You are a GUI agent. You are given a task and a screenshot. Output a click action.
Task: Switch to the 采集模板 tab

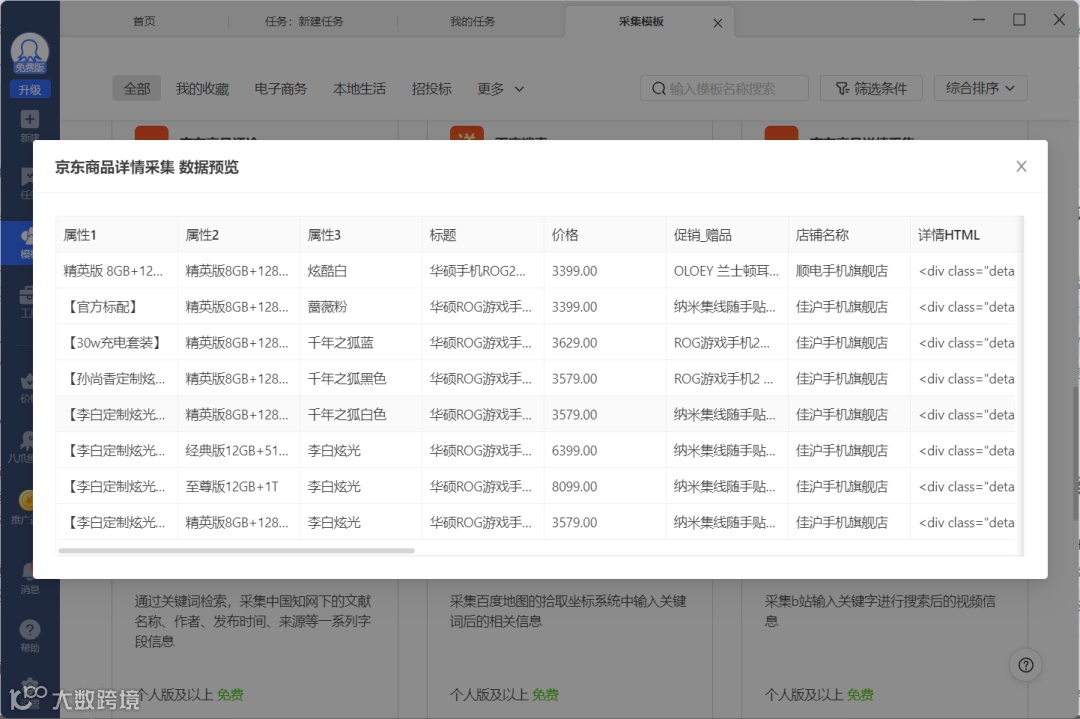pos(641,21)
